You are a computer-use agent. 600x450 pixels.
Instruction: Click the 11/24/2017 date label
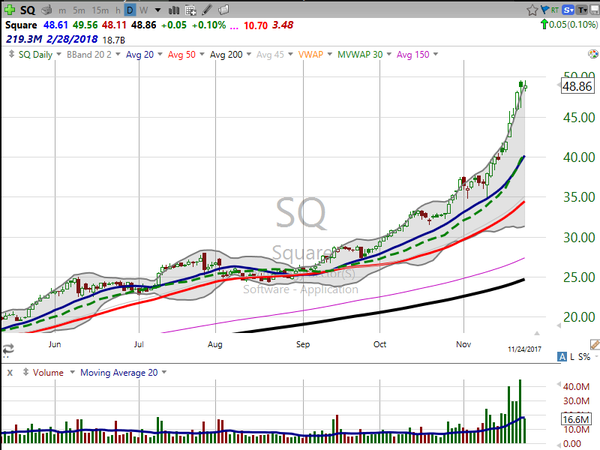pyautogui.click(x=524, y=349)
